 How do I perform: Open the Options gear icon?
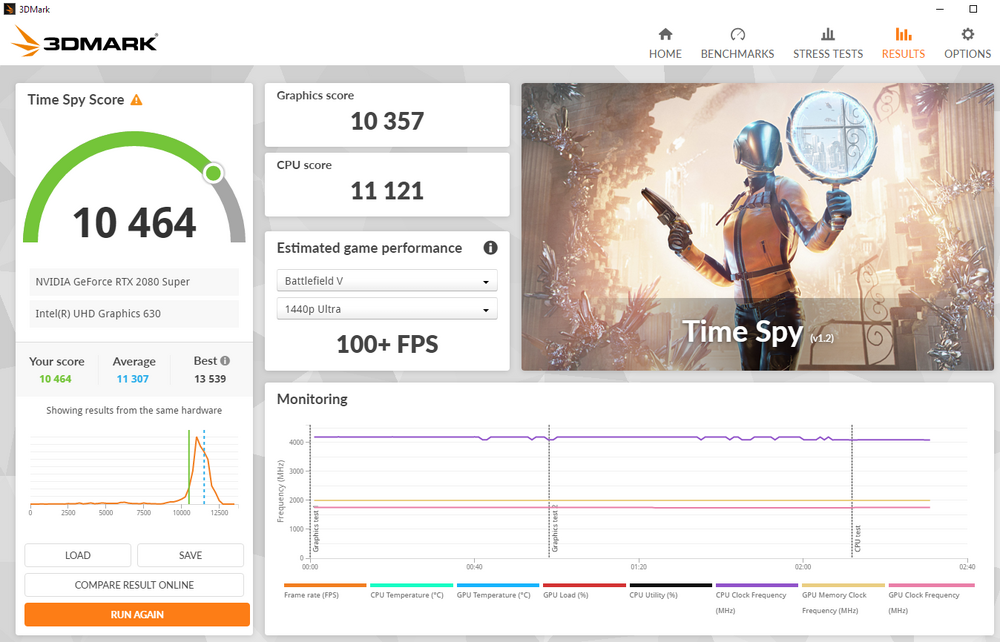(x=967, y=34)
